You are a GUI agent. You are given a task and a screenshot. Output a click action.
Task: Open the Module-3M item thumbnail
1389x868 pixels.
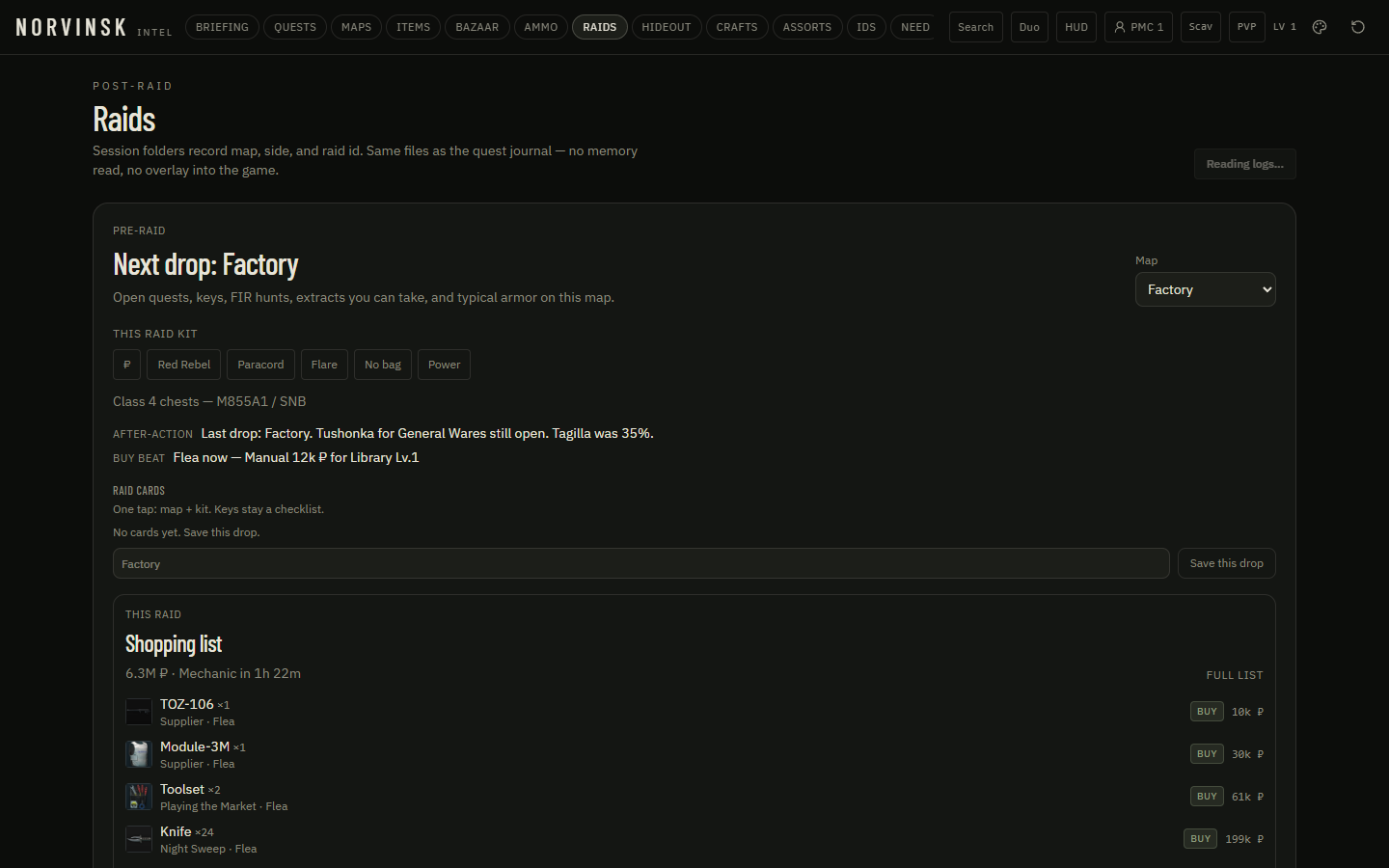pos(139,754)
